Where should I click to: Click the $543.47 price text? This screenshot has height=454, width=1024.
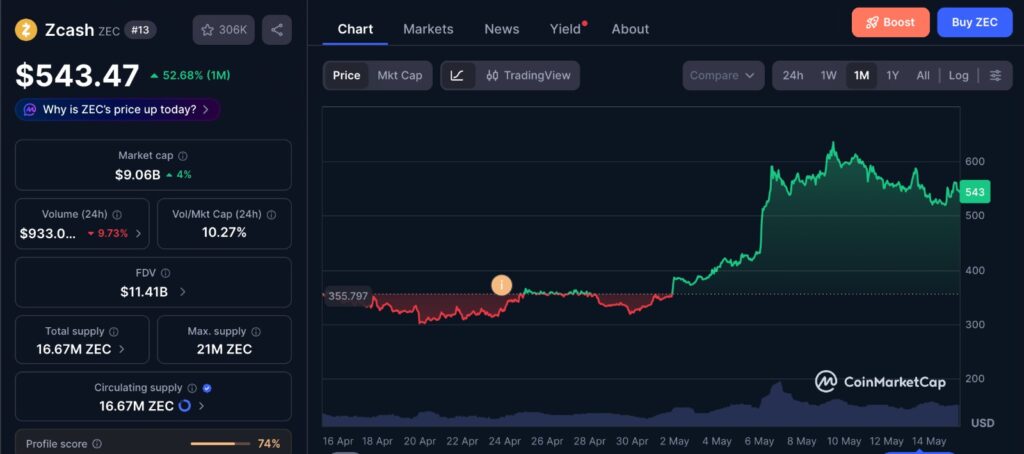tap(77, 76)
